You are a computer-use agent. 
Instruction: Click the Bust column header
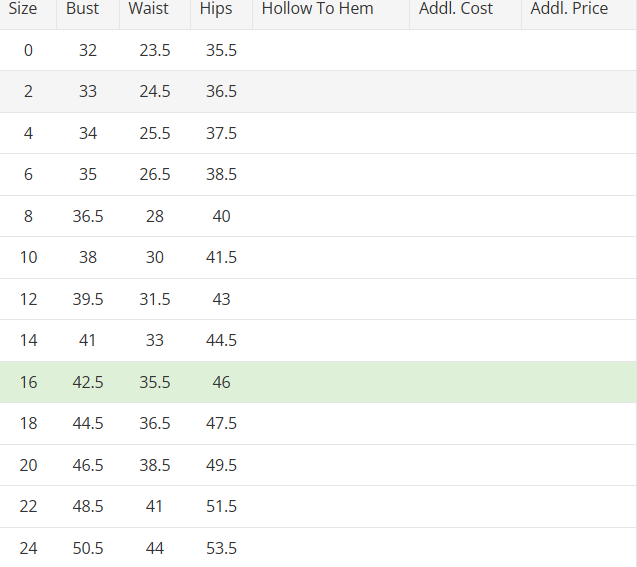click(x=83, y=9)
